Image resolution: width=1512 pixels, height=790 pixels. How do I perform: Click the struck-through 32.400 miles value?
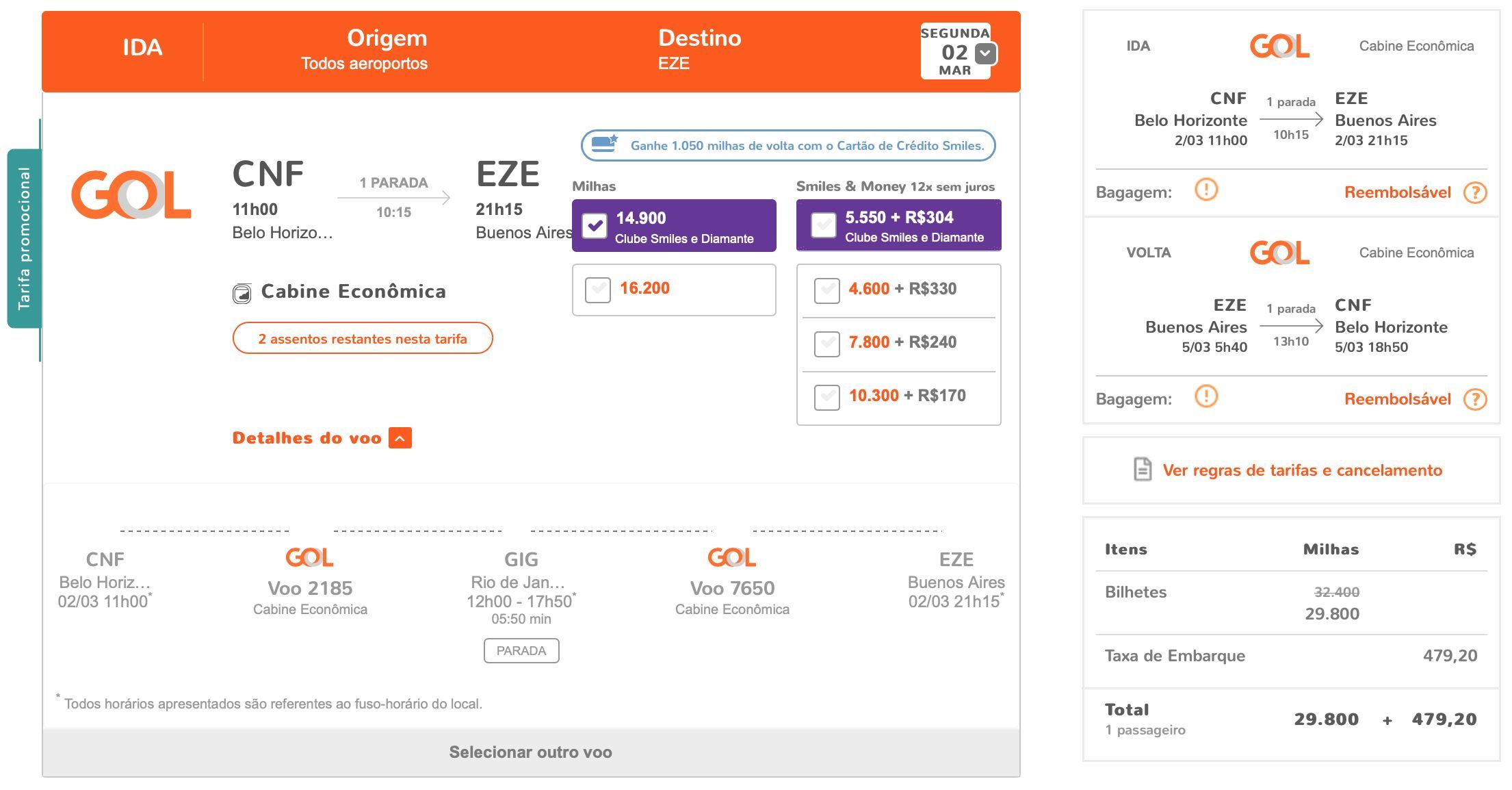1336,592
